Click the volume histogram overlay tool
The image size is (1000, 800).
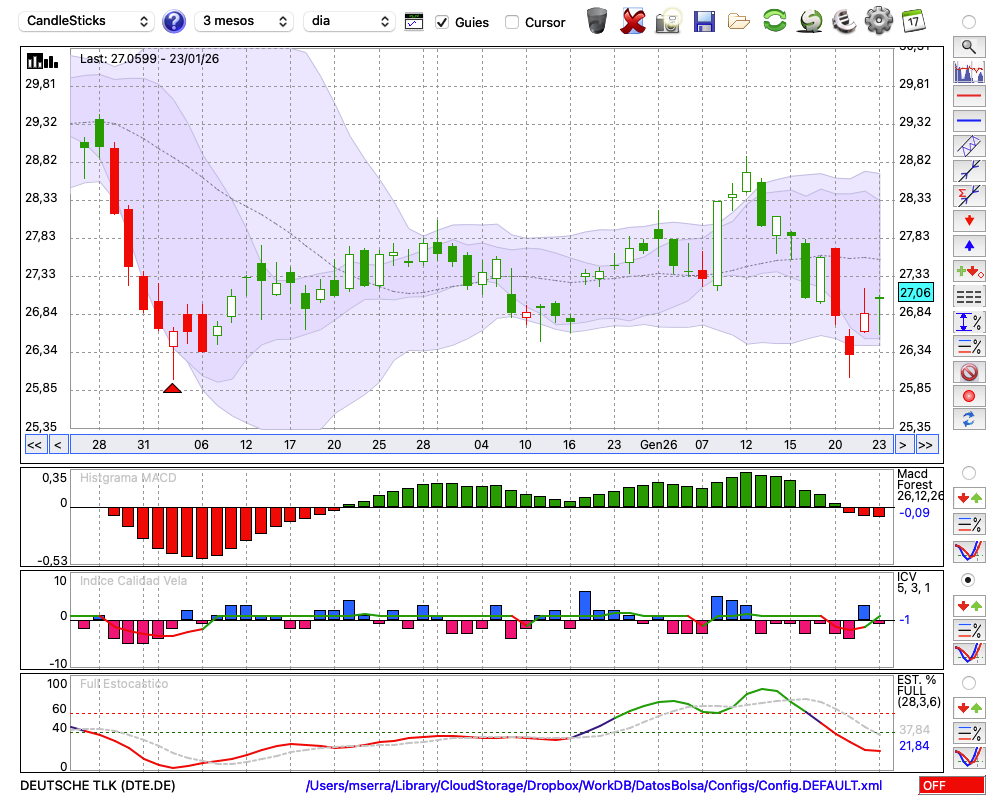[969, 71]
